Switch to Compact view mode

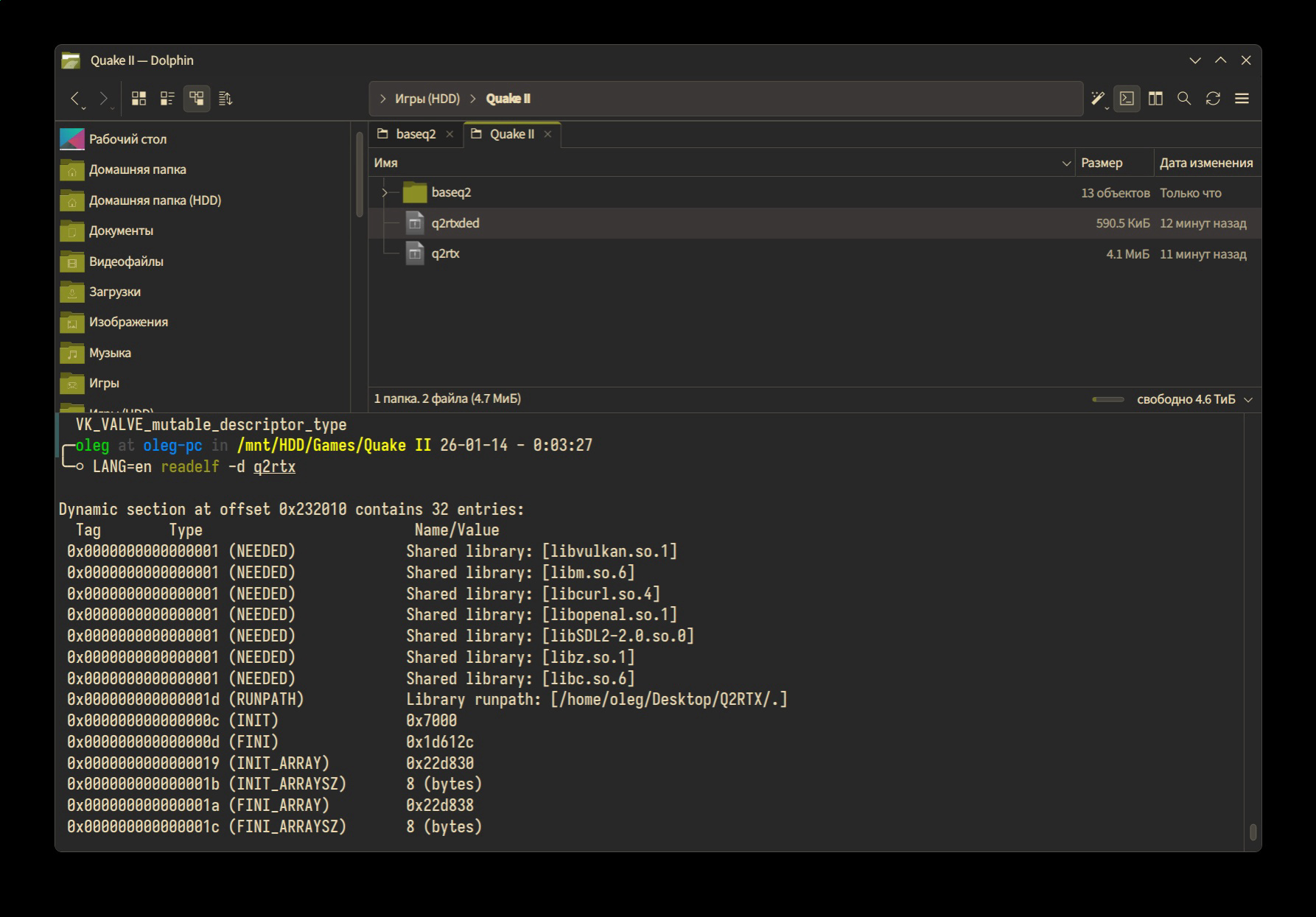coord(167,99)
